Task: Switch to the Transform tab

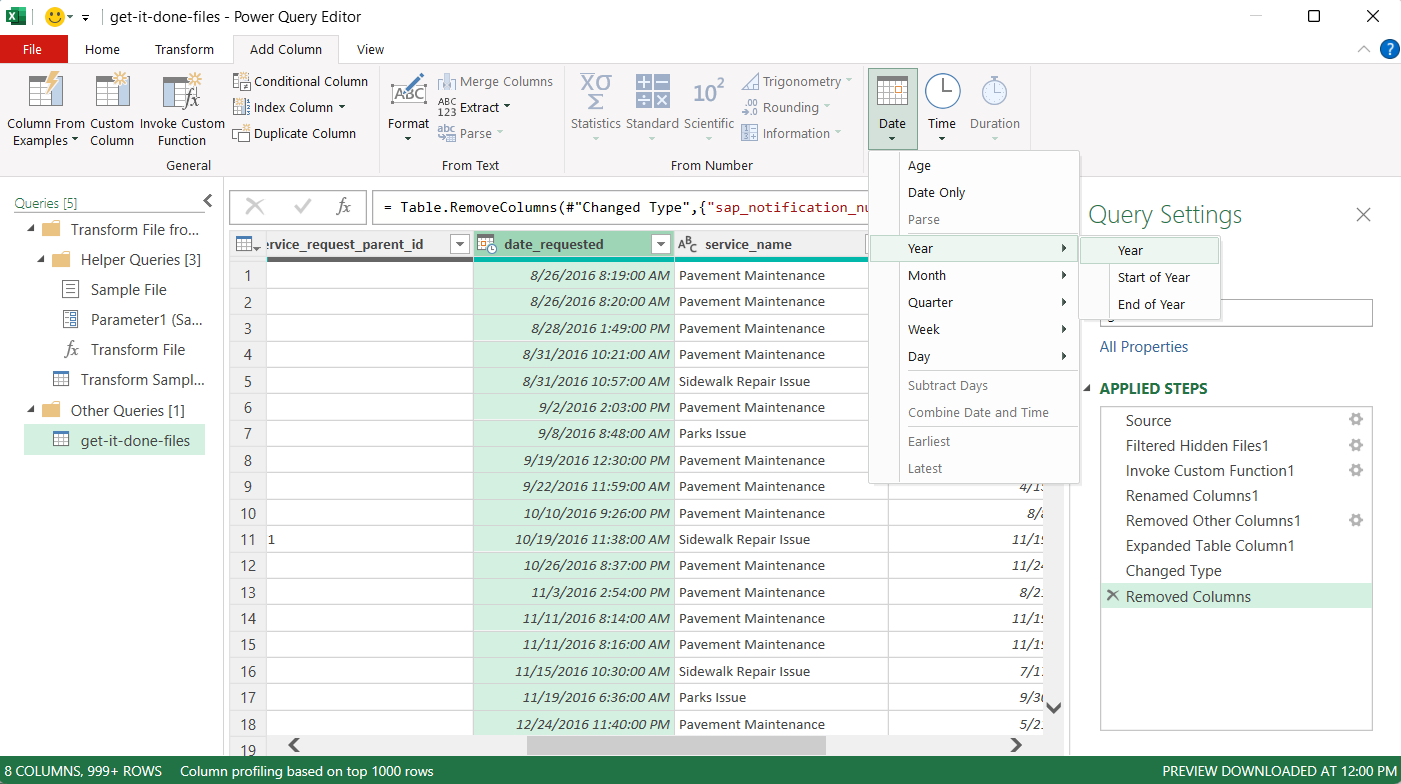Action: tap(184, 49)
